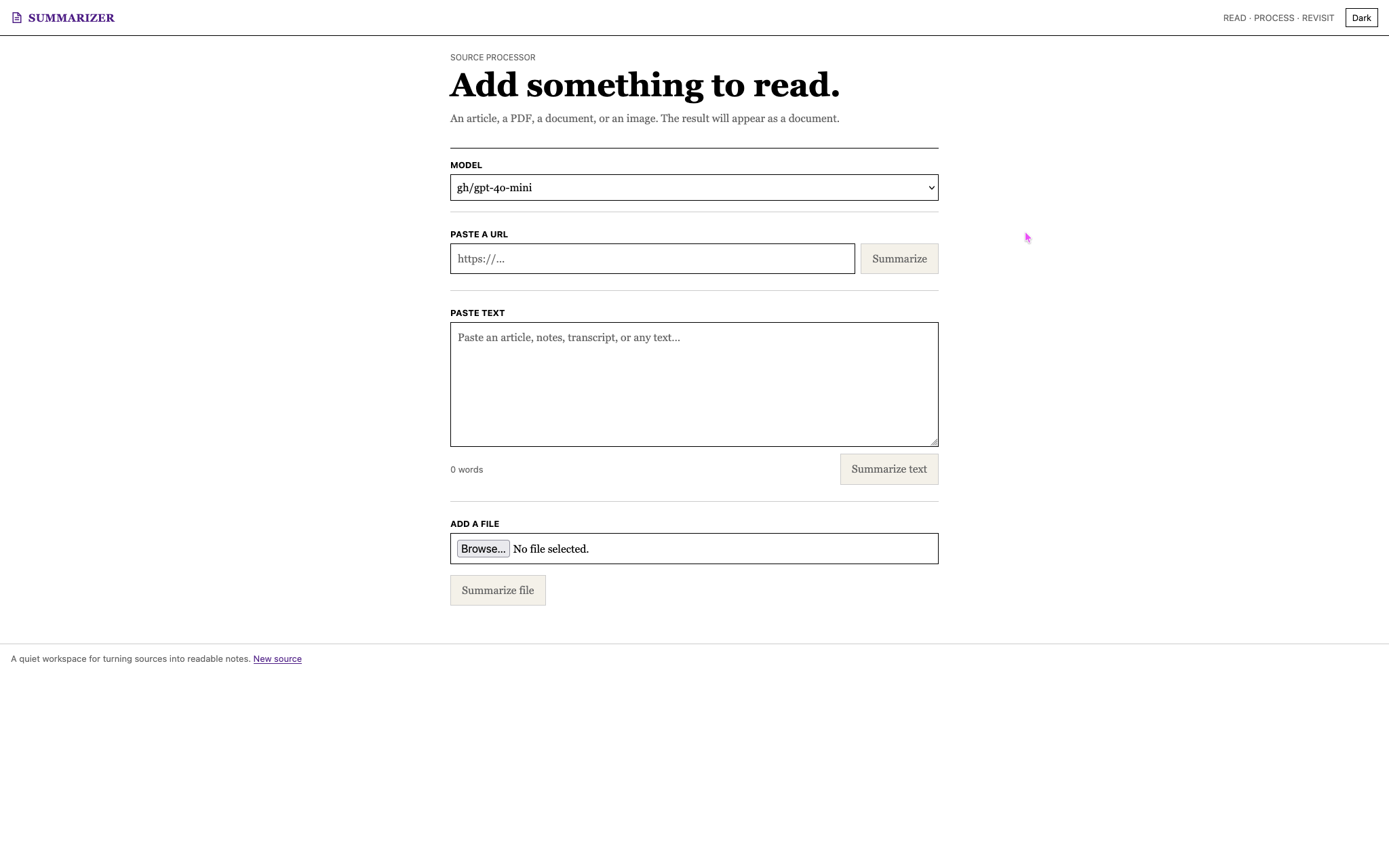Image resolution: width=1389 pixels, height=868 pixels.
Task: Click the 'PASTE TEXT' label
Action: click(x=477, y=313)
